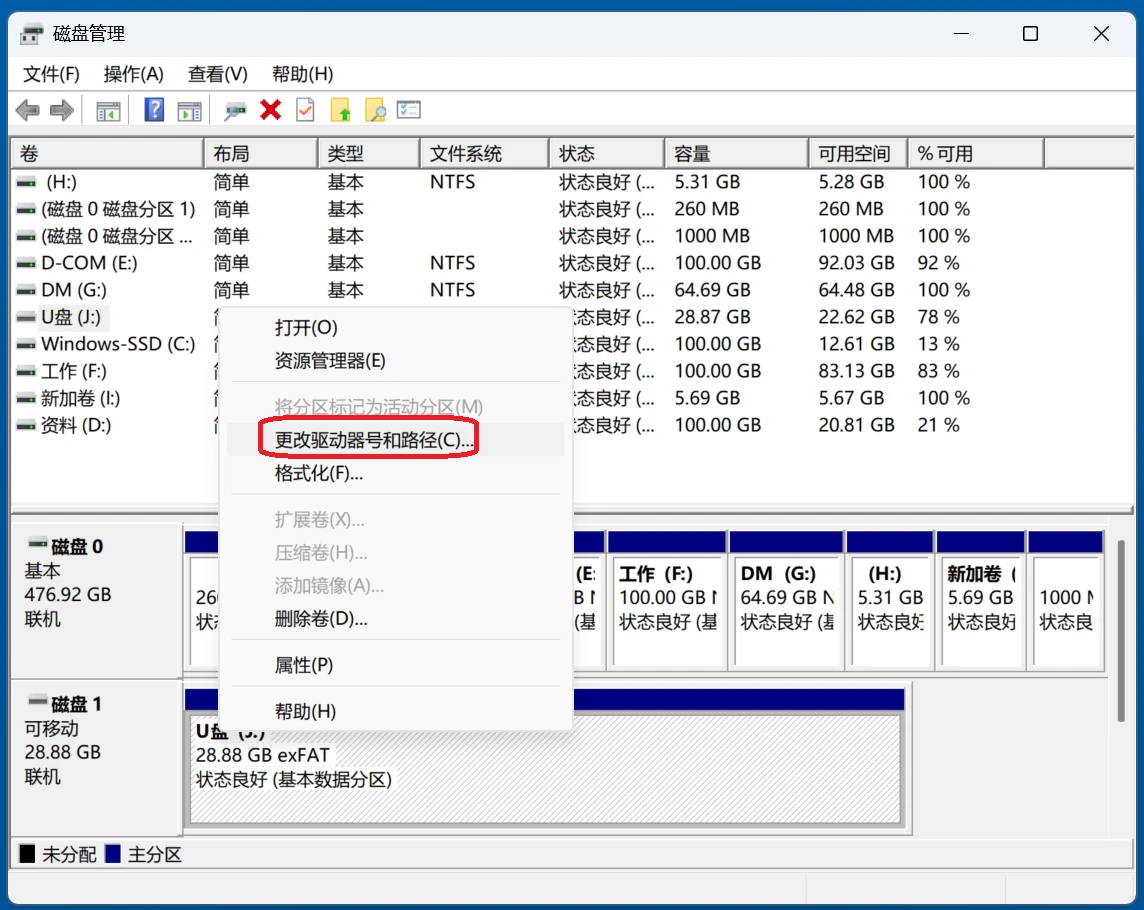Click the checkmark document properties toolbar icon

tap(305, 110)
